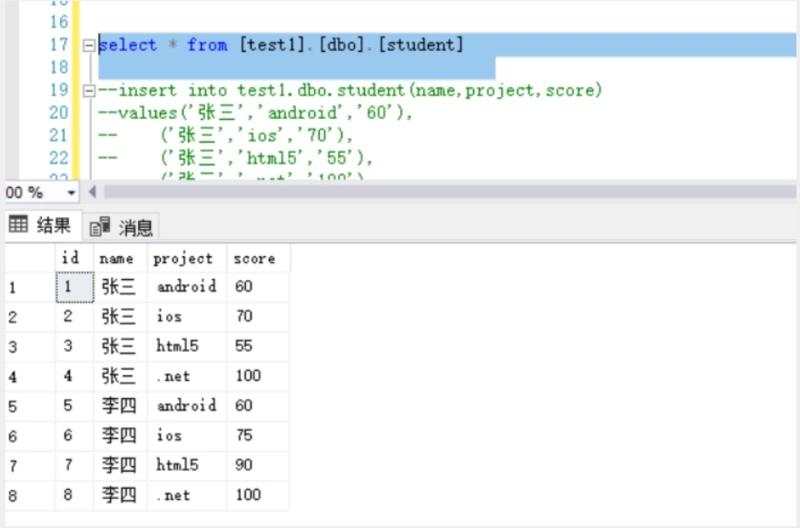The height and width of the screenshot is (528, 800).
Task: Click the results grid top-left corner cell
Action: pyautogui.click(x=30, y=258)
